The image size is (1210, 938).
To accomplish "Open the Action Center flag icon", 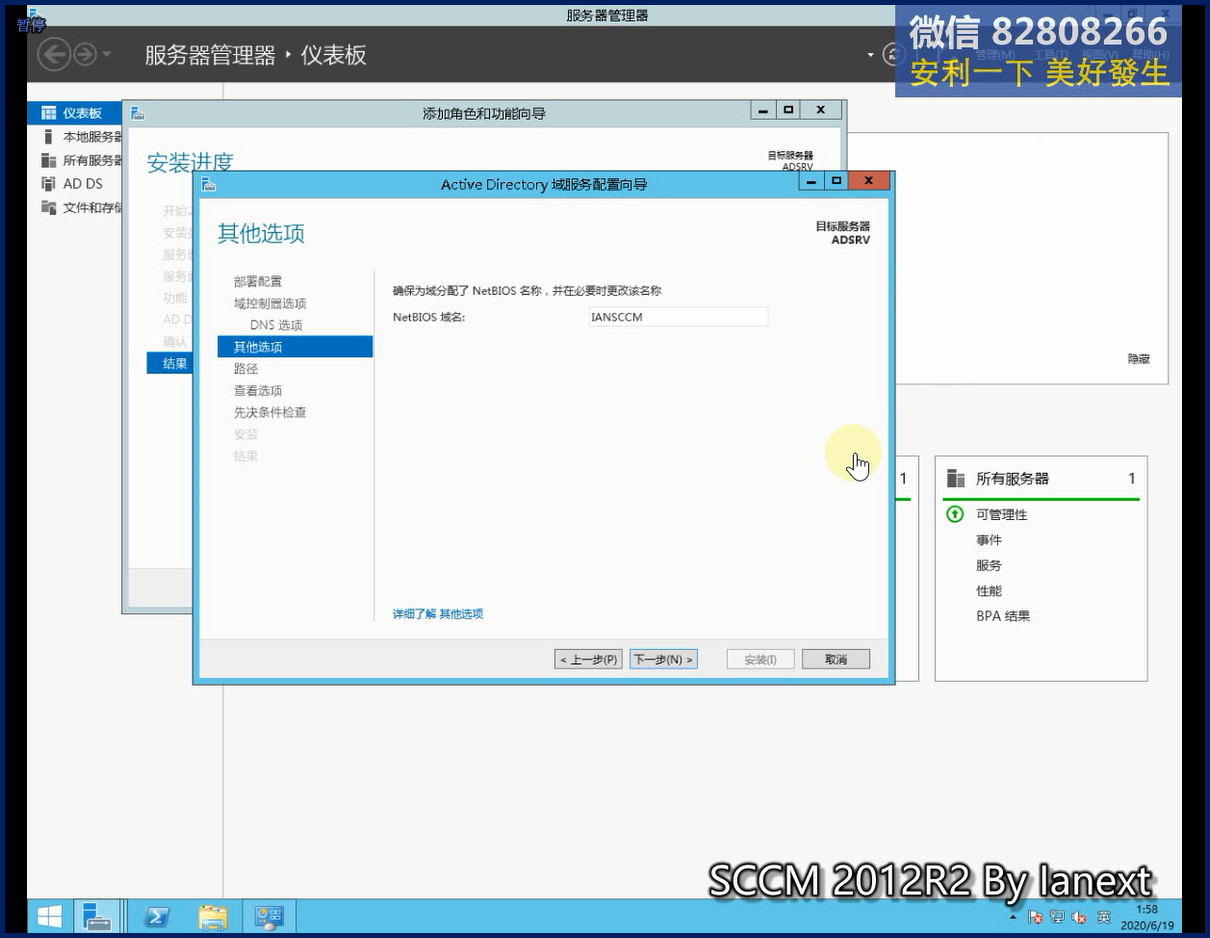I will pos(1035,917).
